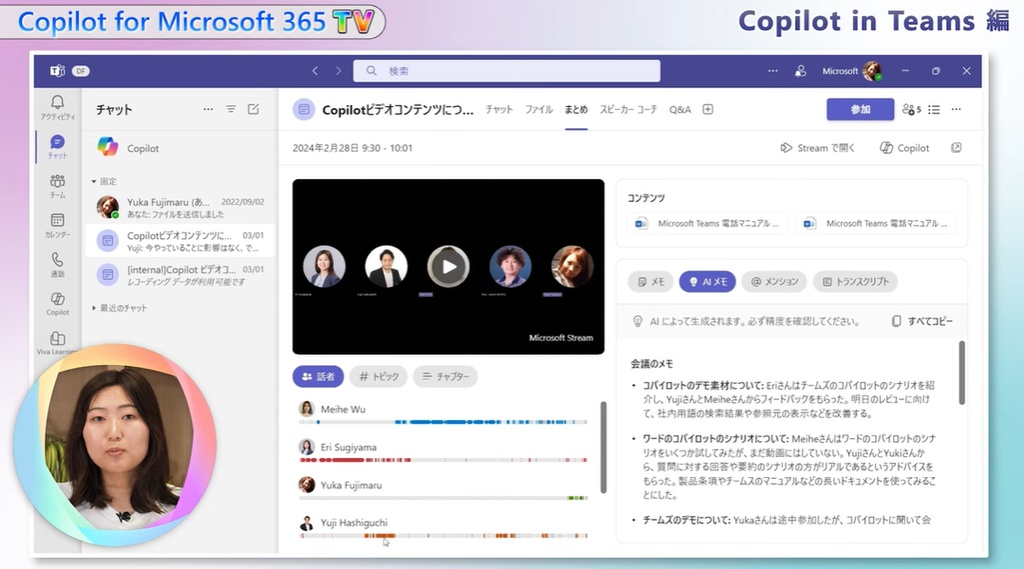The image size is (1024, 569).
Task: Open the list view icon near Join
Action: coord(934,109)
